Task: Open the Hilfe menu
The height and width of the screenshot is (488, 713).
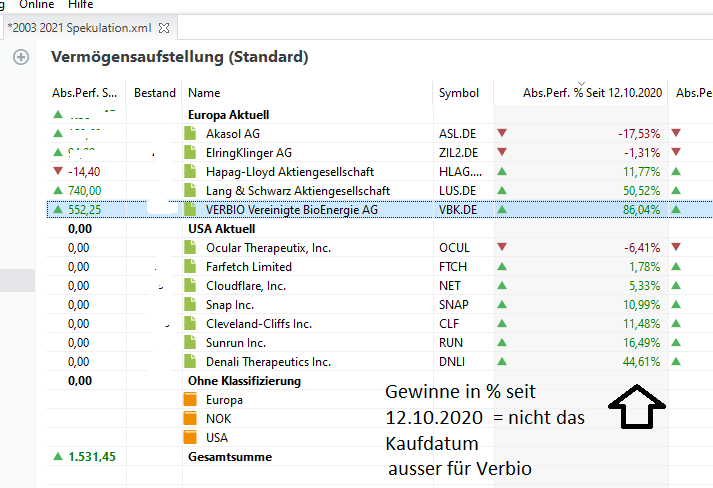Action: pyautogui.click(x=80, y=5)
